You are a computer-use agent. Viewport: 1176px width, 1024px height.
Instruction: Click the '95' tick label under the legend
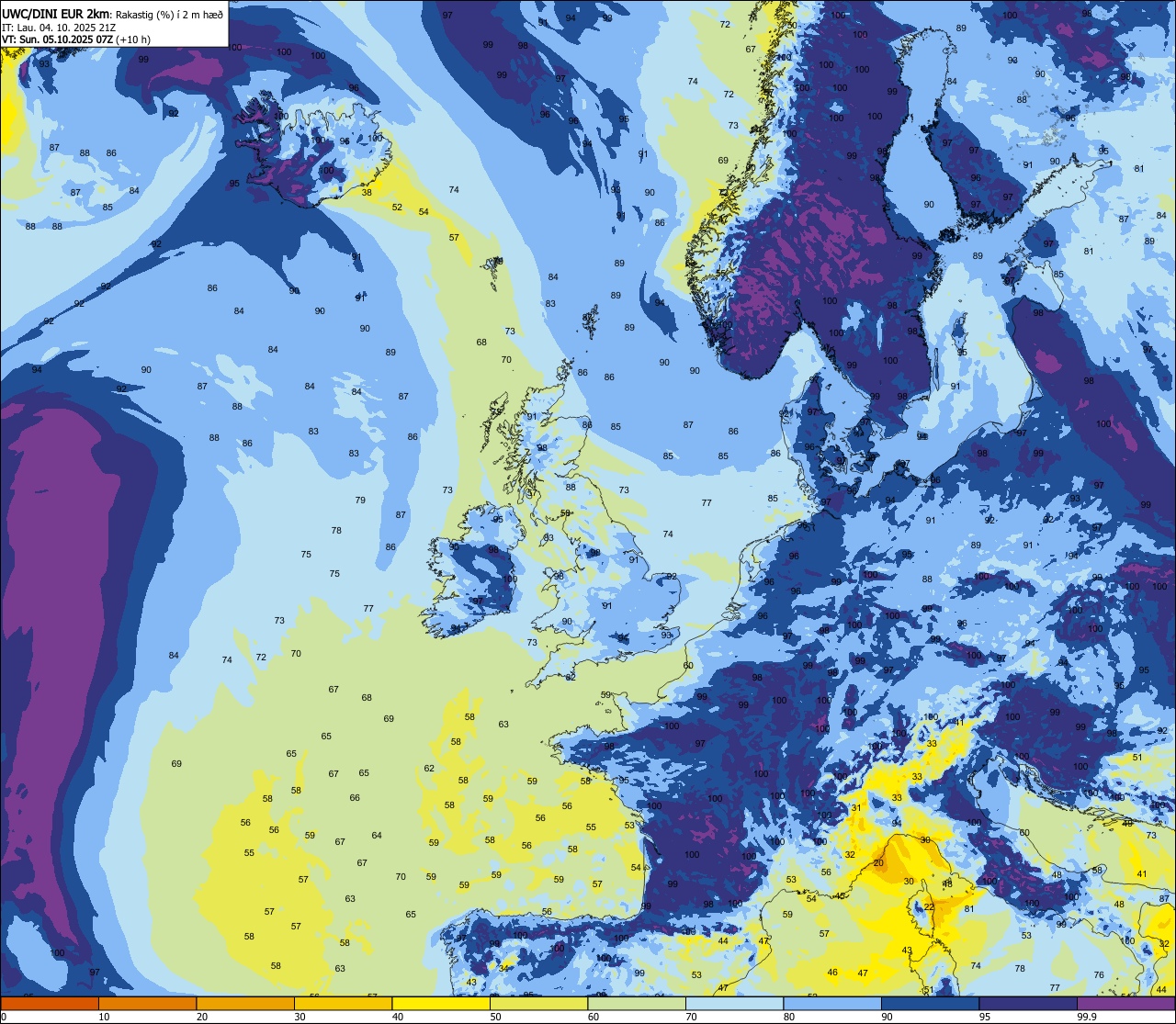click(984, 1017)
